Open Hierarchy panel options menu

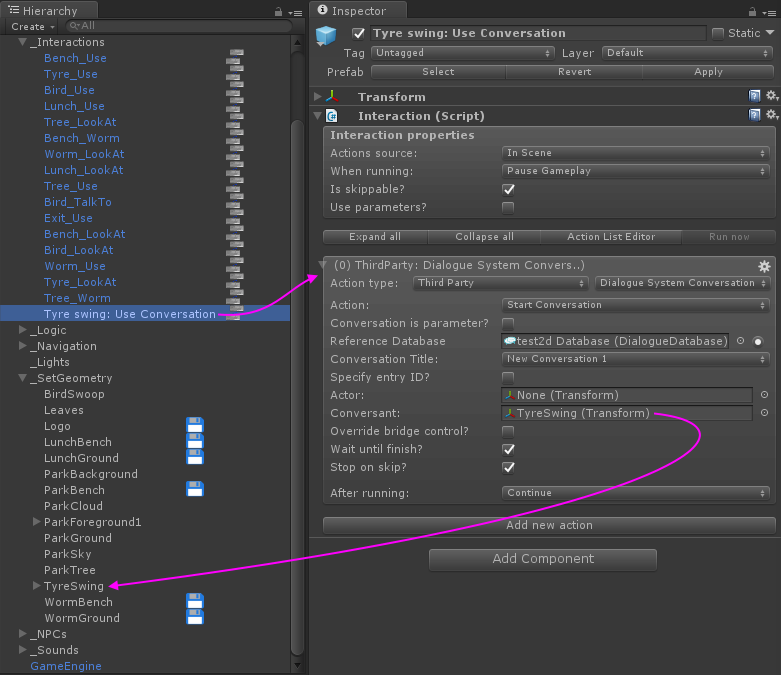click(295, 12)
